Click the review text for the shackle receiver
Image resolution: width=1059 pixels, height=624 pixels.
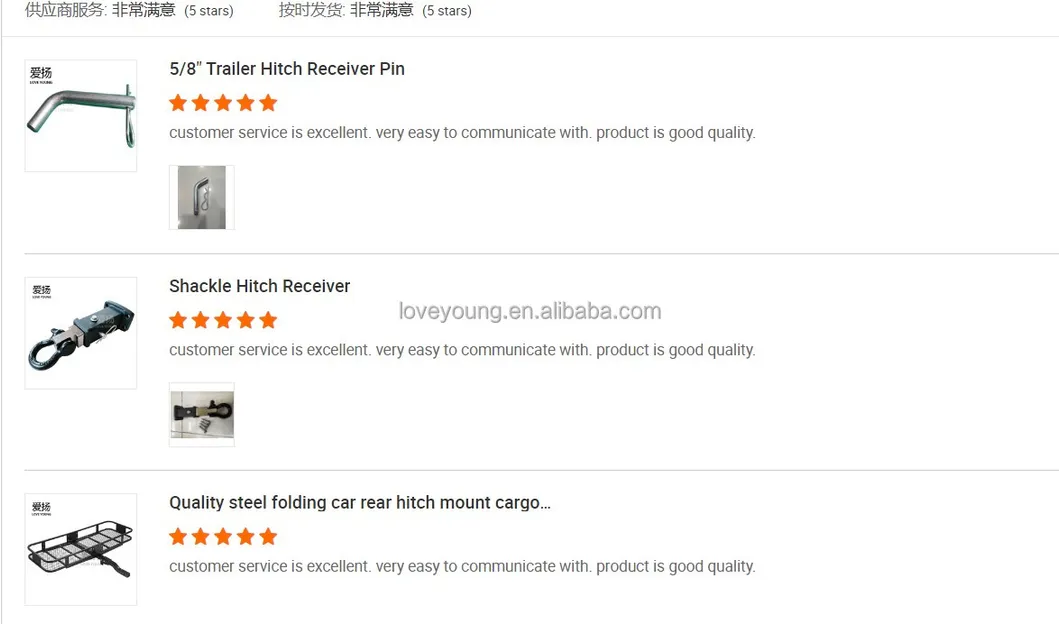point(462,350)
